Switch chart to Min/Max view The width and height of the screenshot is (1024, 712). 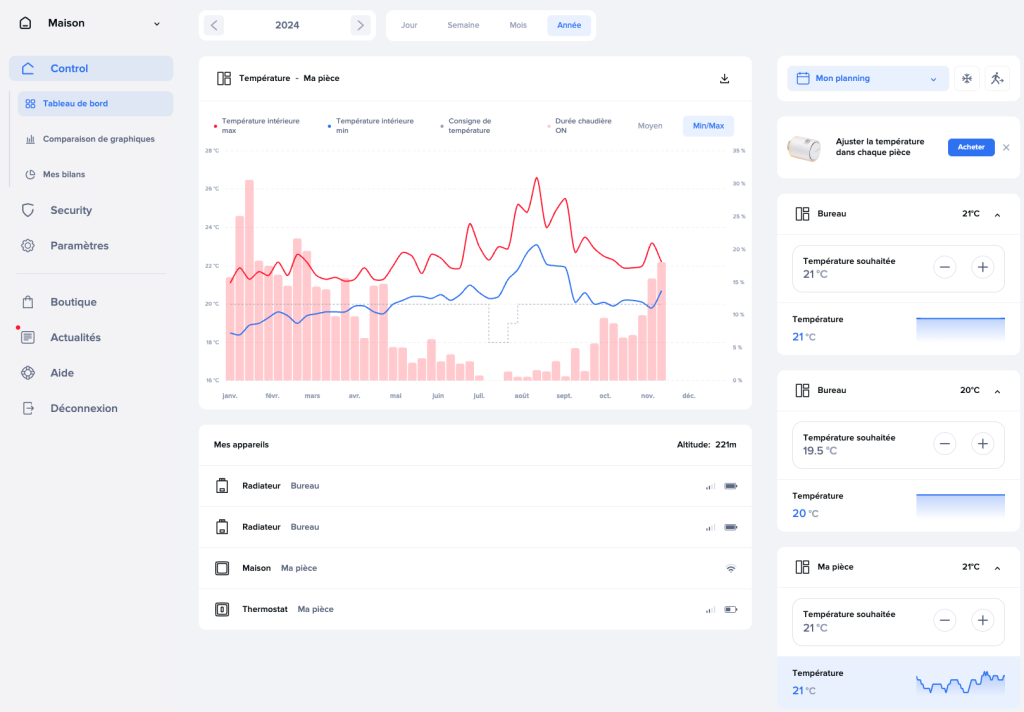708,126
